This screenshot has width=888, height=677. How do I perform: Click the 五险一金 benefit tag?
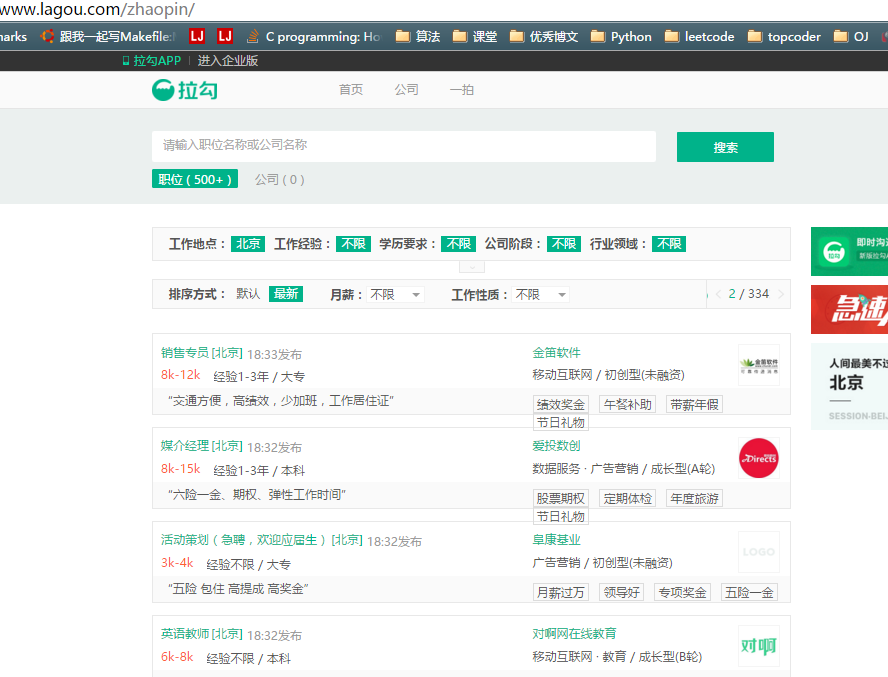tap(749, 593)
